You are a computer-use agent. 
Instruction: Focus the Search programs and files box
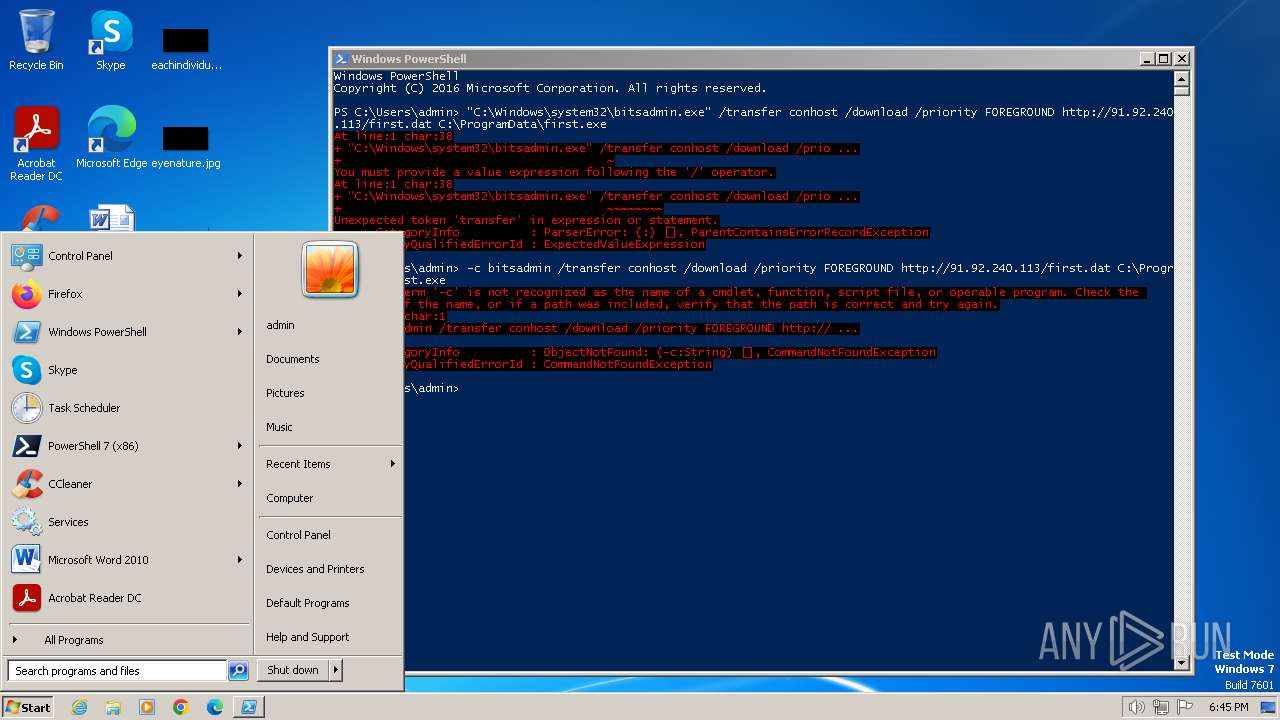point(116,671)
